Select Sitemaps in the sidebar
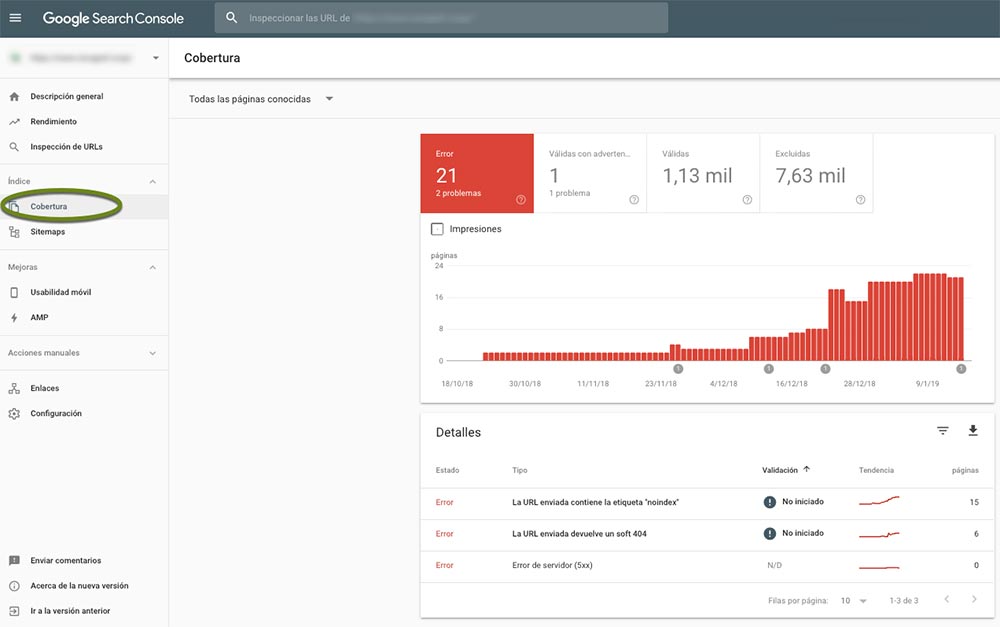1000x627 pixels. coord(47,231)
